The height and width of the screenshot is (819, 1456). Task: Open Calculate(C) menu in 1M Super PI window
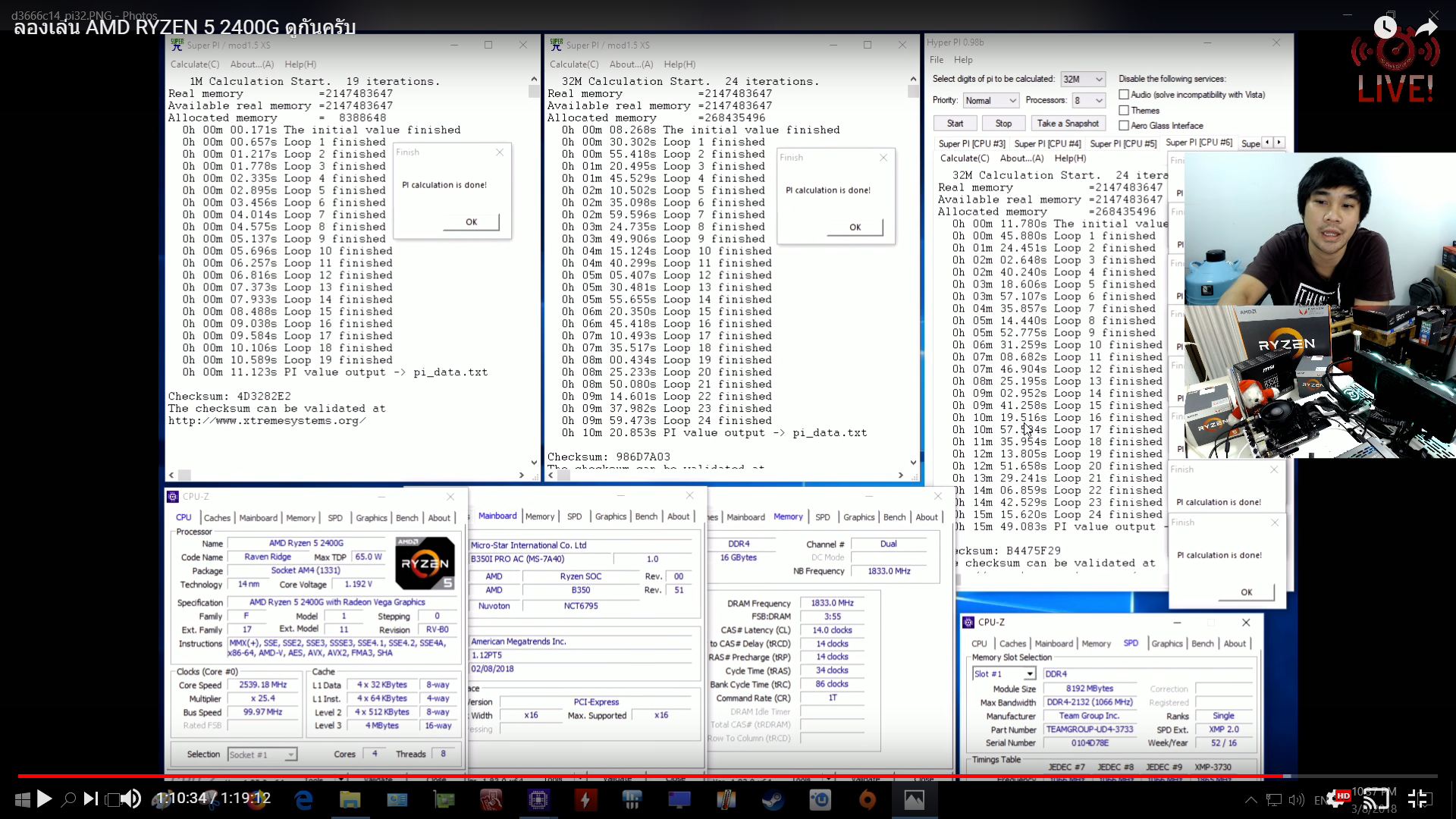[195, 64]
